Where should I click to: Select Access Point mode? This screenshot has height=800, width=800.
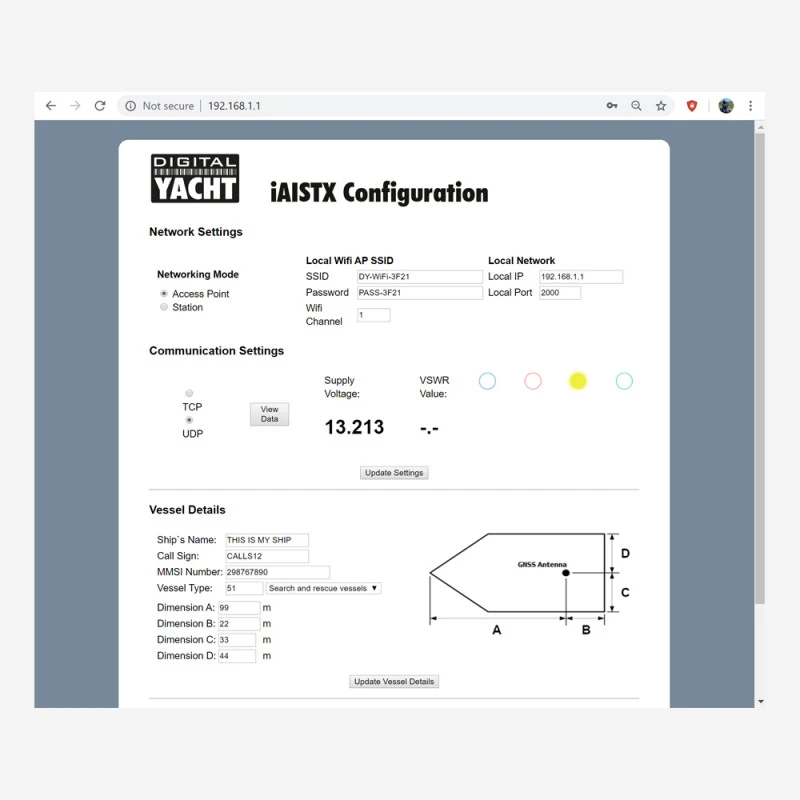(163, 293)
